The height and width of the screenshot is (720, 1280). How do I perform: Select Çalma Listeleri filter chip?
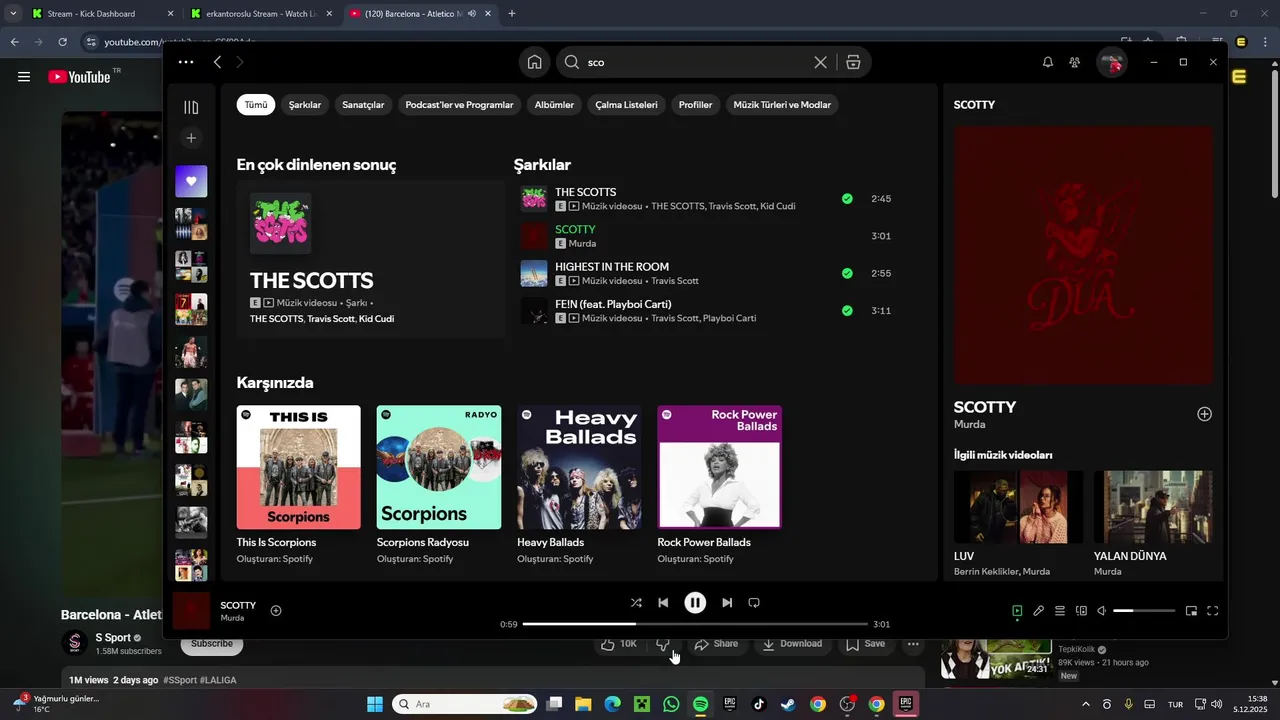627,105
